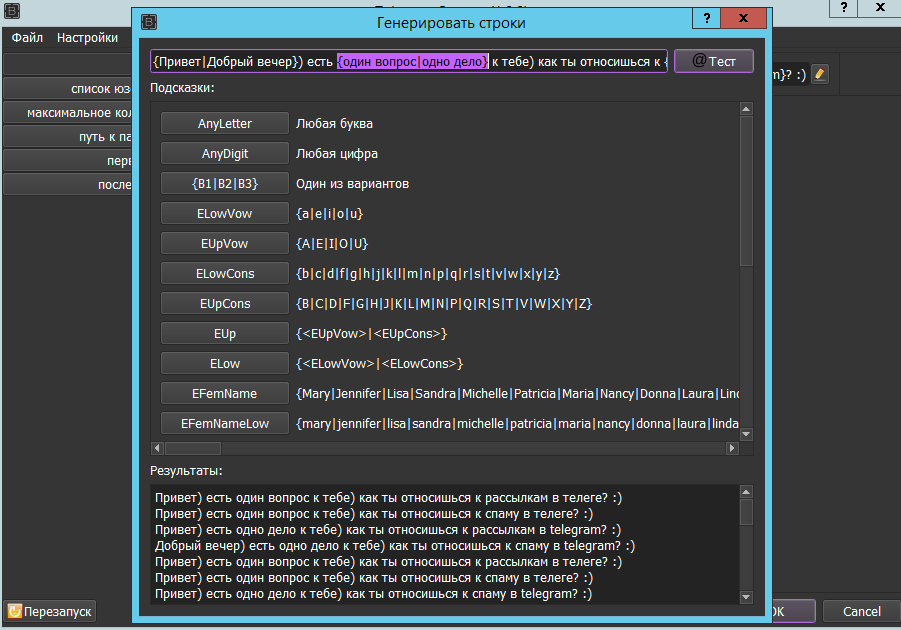
Task: Click the Перезапуск restart button
Action: [x=51, y=610]
